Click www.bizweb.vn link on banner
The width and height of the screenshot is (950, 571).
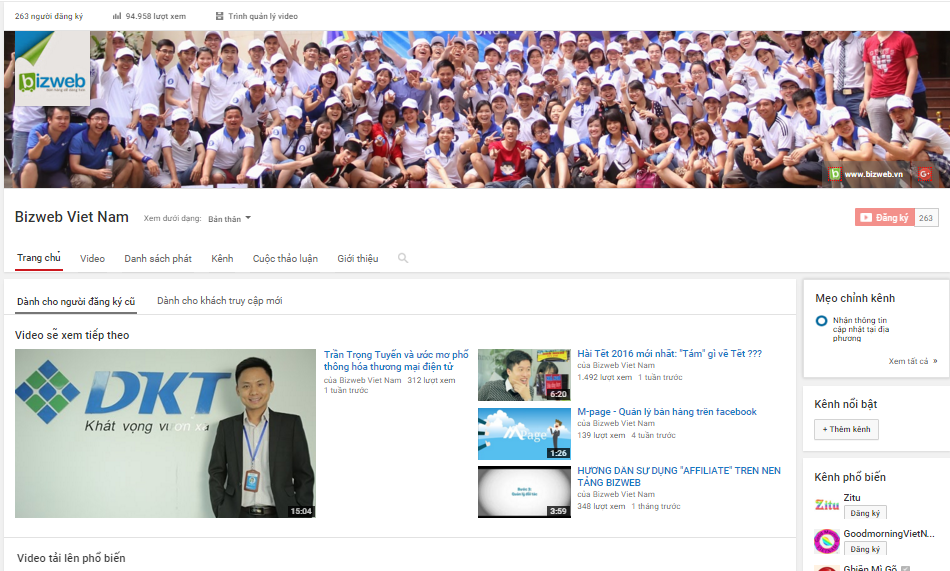pyautogui.click(x=874, y=174)
